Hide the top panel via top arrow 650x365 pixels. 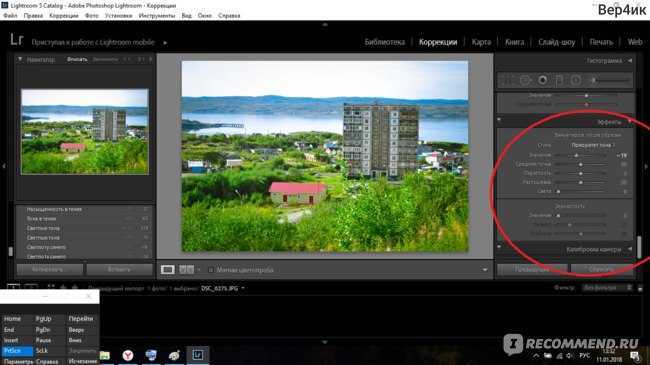pos(325,25)
